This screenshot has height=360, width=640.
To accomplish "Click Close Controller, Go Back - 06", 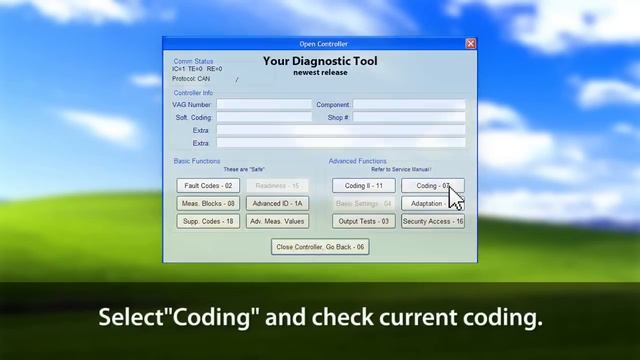I will pos(320,247).
